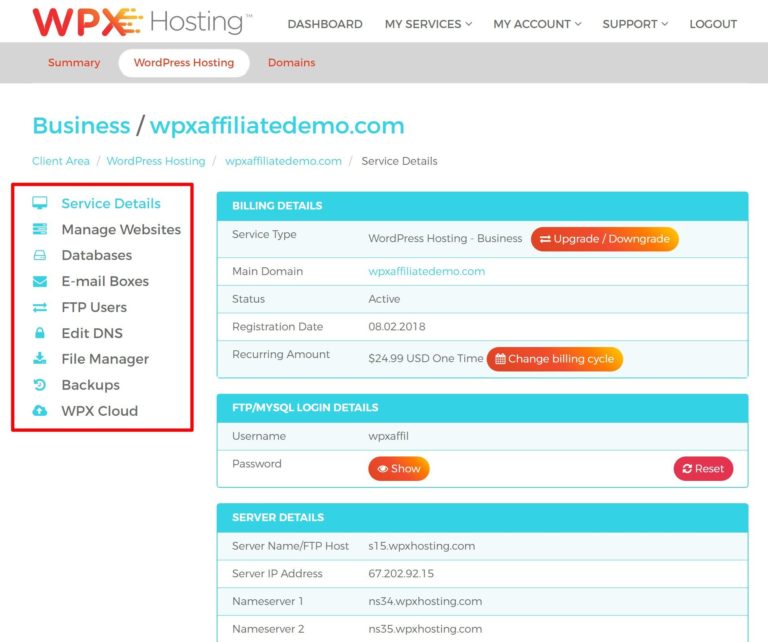Click Service Details breadcrumb text
Viewport: 768px width, 642px height.
click(399, 161)
